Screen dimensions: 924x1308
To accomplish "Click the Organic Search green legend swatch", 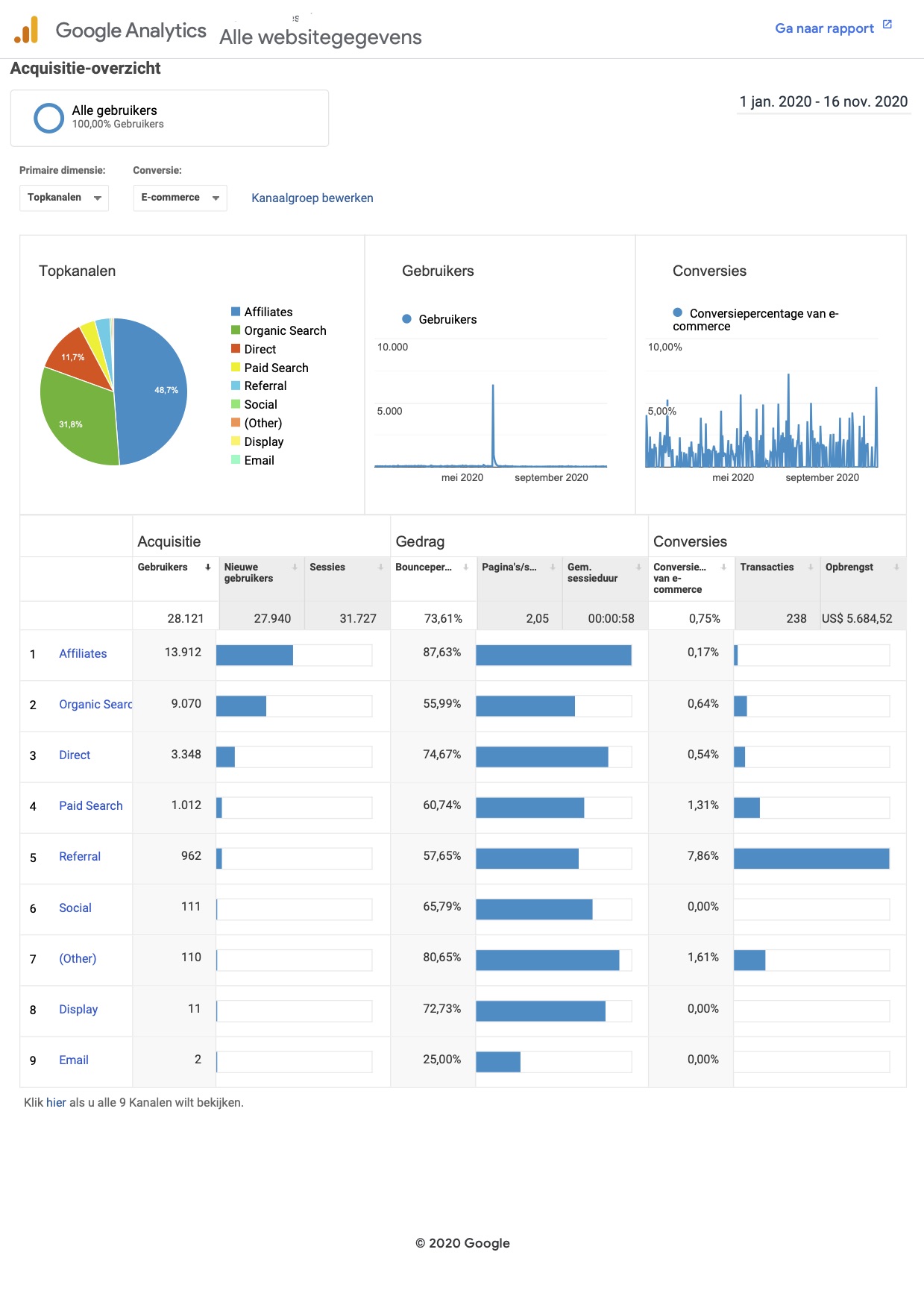I will (x=236, y=330).
